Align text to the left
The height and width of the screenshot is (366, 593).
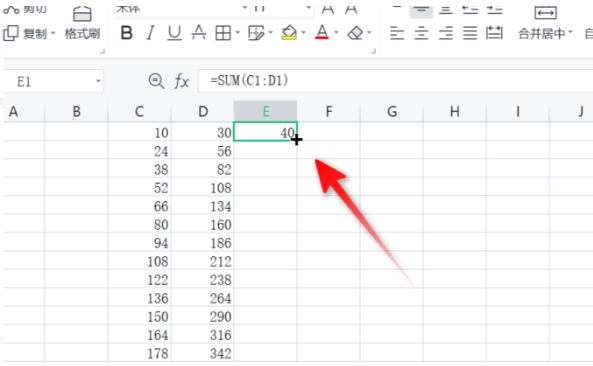coord(397,33)
